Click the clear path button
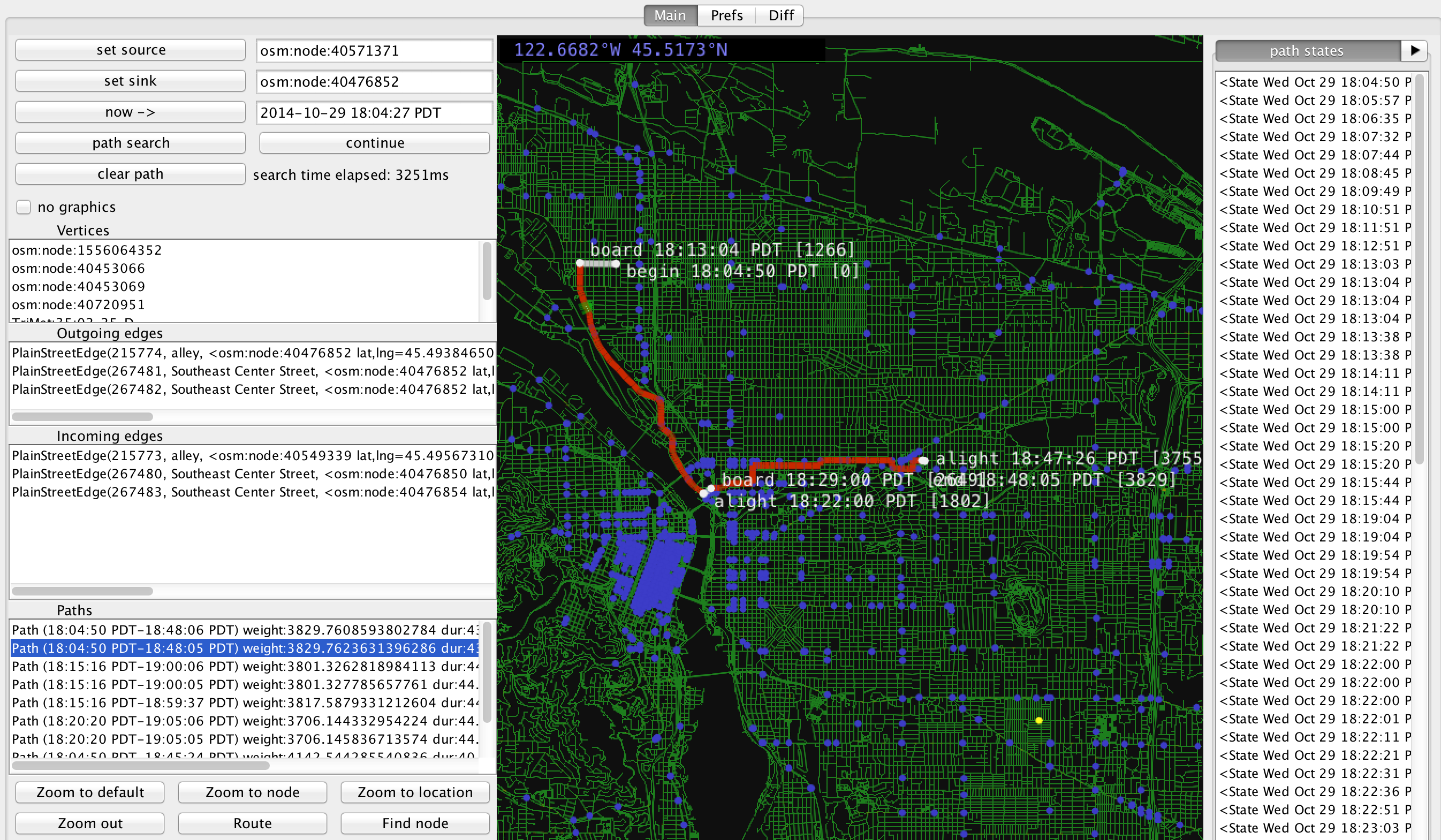The width and height of the screenshot is (1441, 840). pyautogui.click(x=131, y=174)
